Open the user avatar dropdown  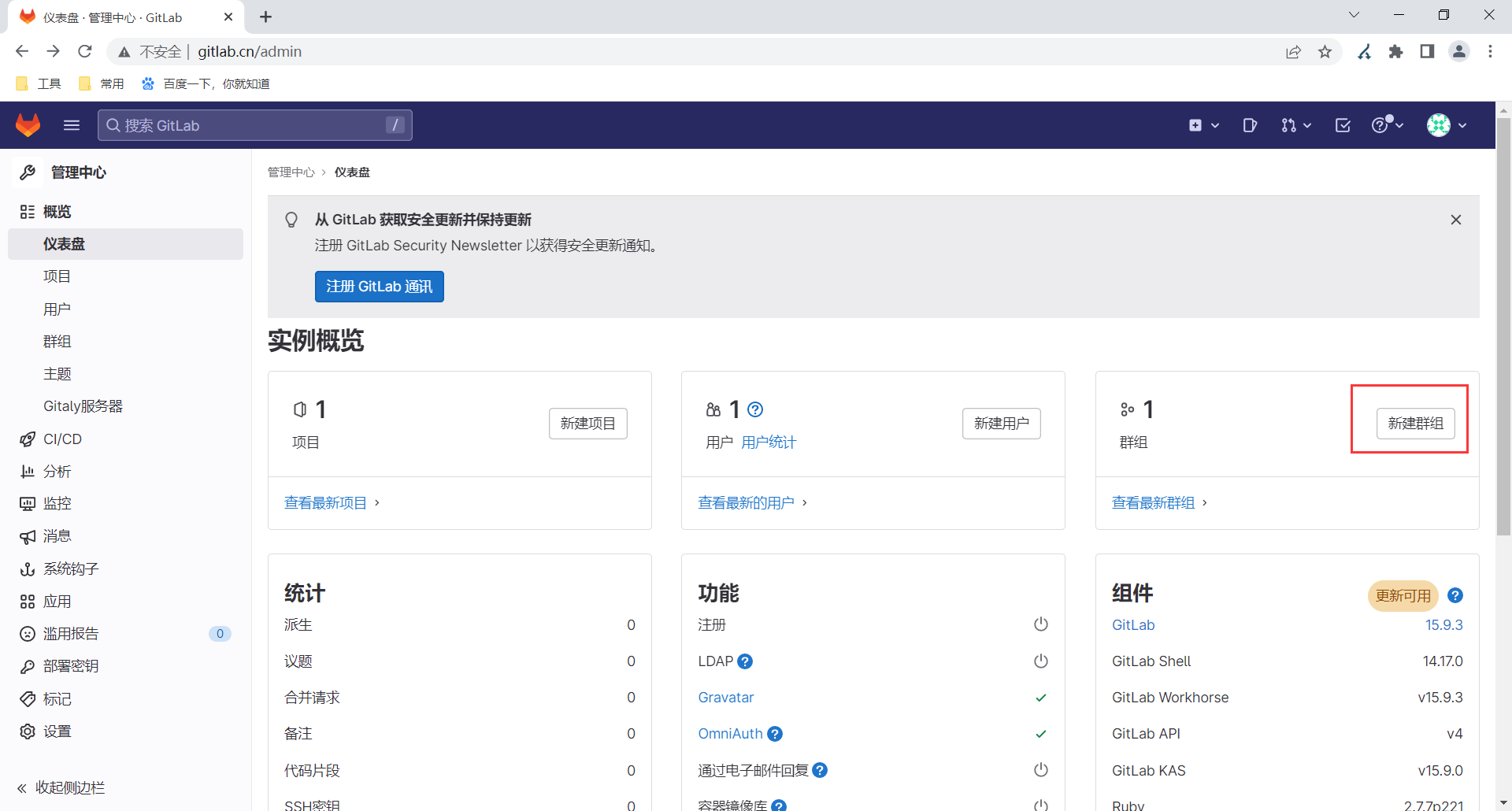click(1447, 125)
